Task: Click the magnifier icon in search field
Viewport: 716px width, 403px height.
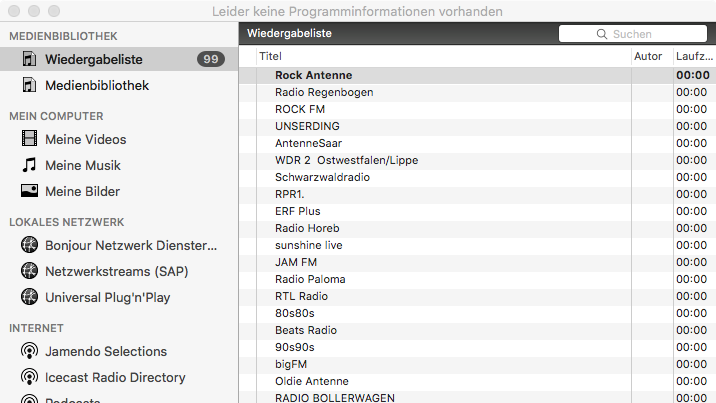Action: [x=602, y=34]
